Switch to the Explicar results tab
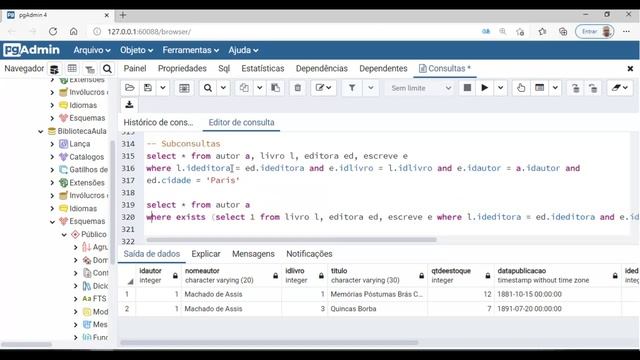The image size is (640, 360). pyautogui.click(x=206, y=254)
